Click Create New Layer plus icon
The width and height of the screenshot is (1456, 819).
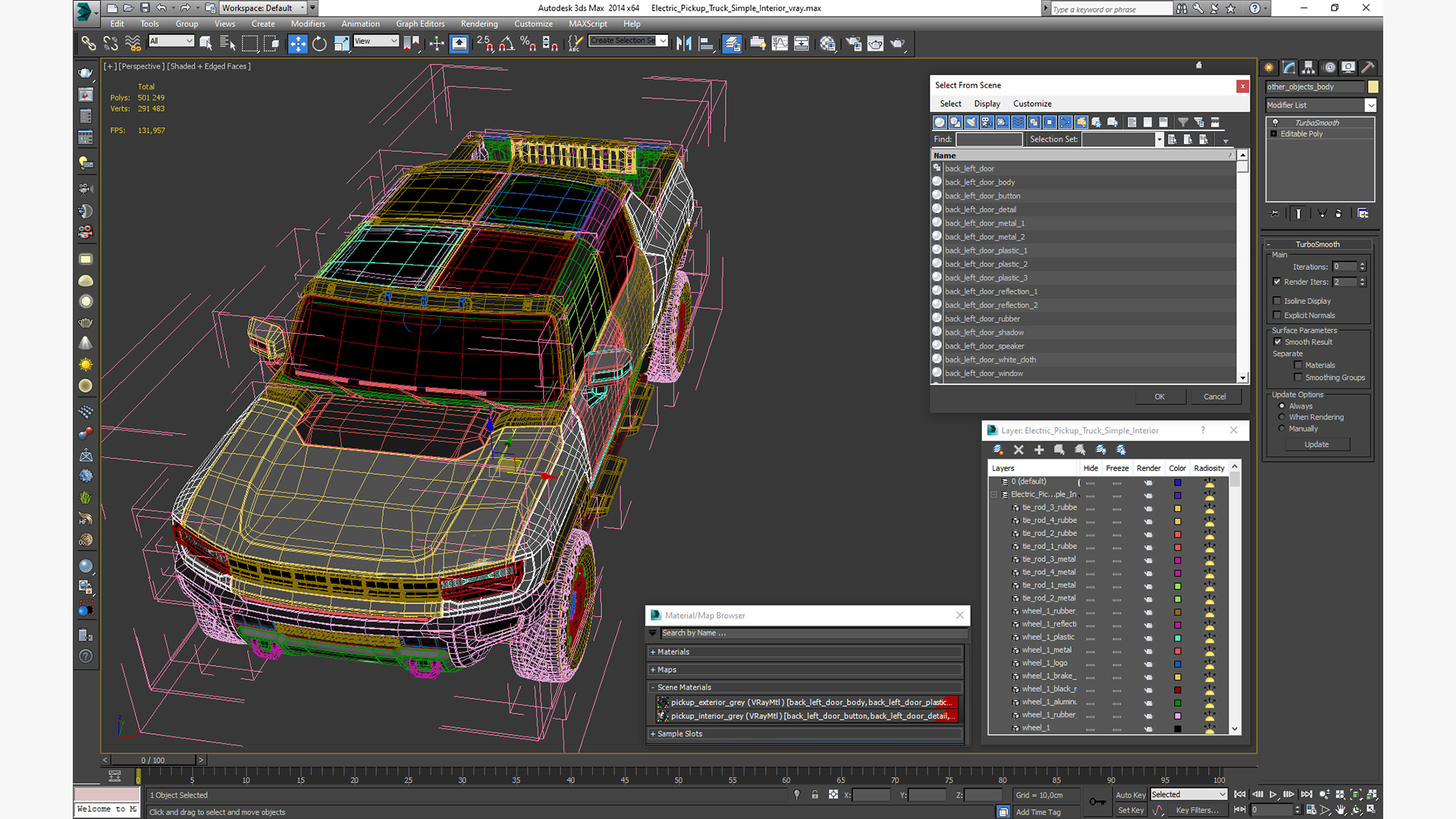pyautogui.click(x=1039, y=450)
